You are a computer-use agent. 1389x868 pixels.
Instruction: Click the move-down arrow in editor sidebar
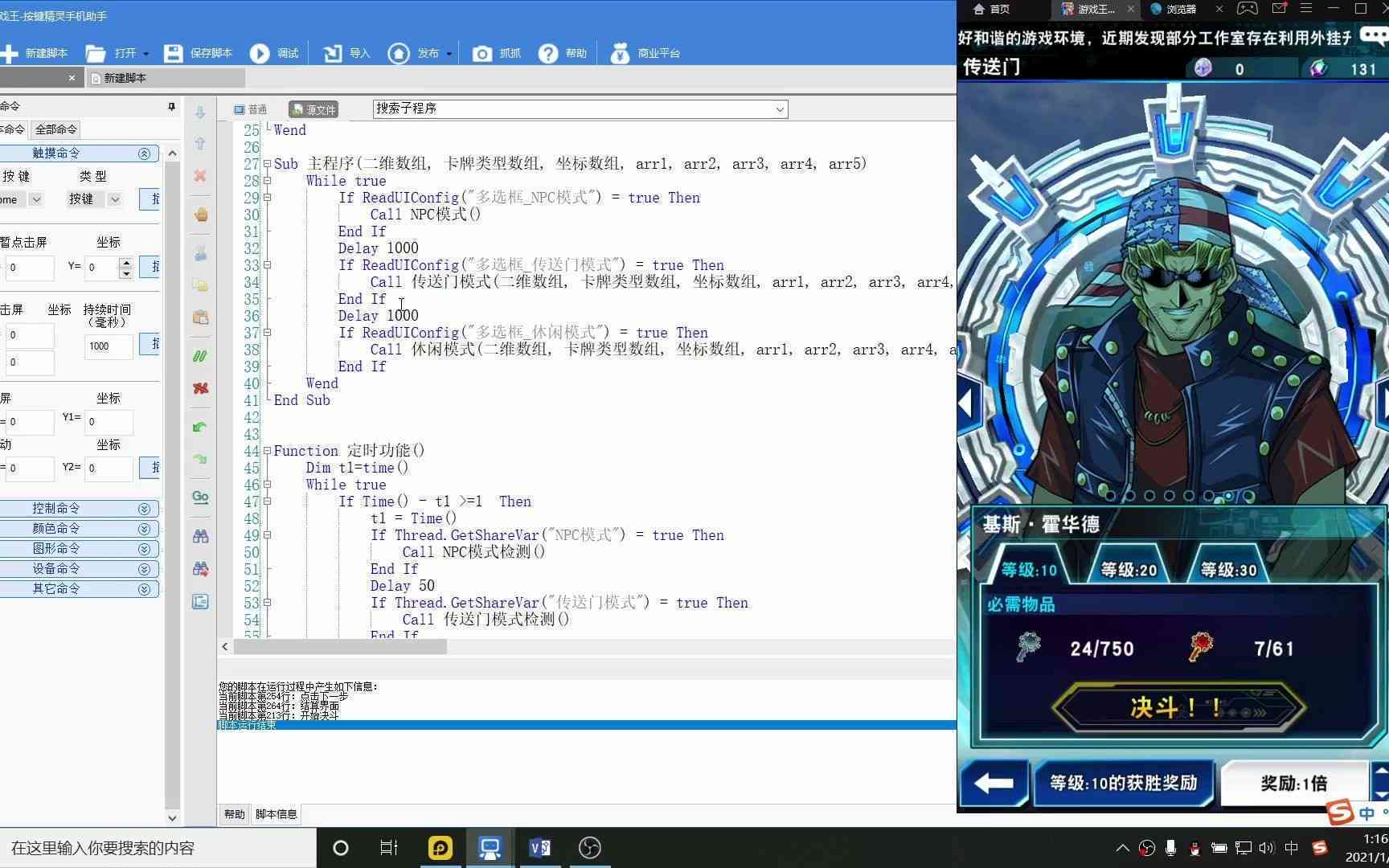tap(200, 113)
